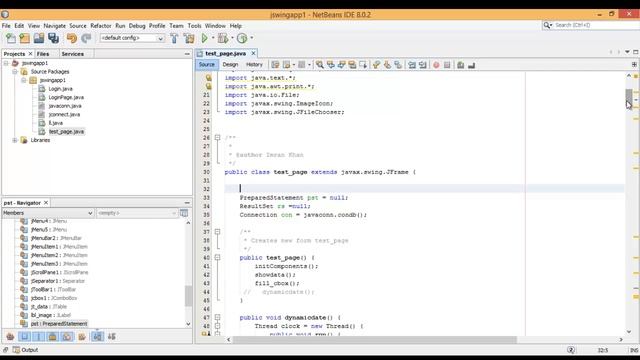Click the New Project toolbar icon
The image size is (640, 360).
[x=24, y=38]
